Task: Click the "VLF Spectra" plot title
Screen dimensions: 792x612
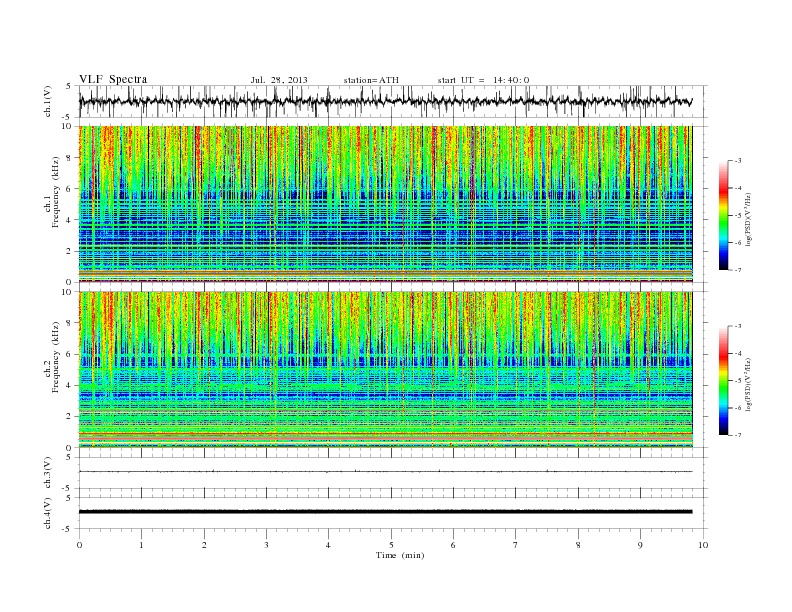Action: pyautogui.click(x=113, y=79)
